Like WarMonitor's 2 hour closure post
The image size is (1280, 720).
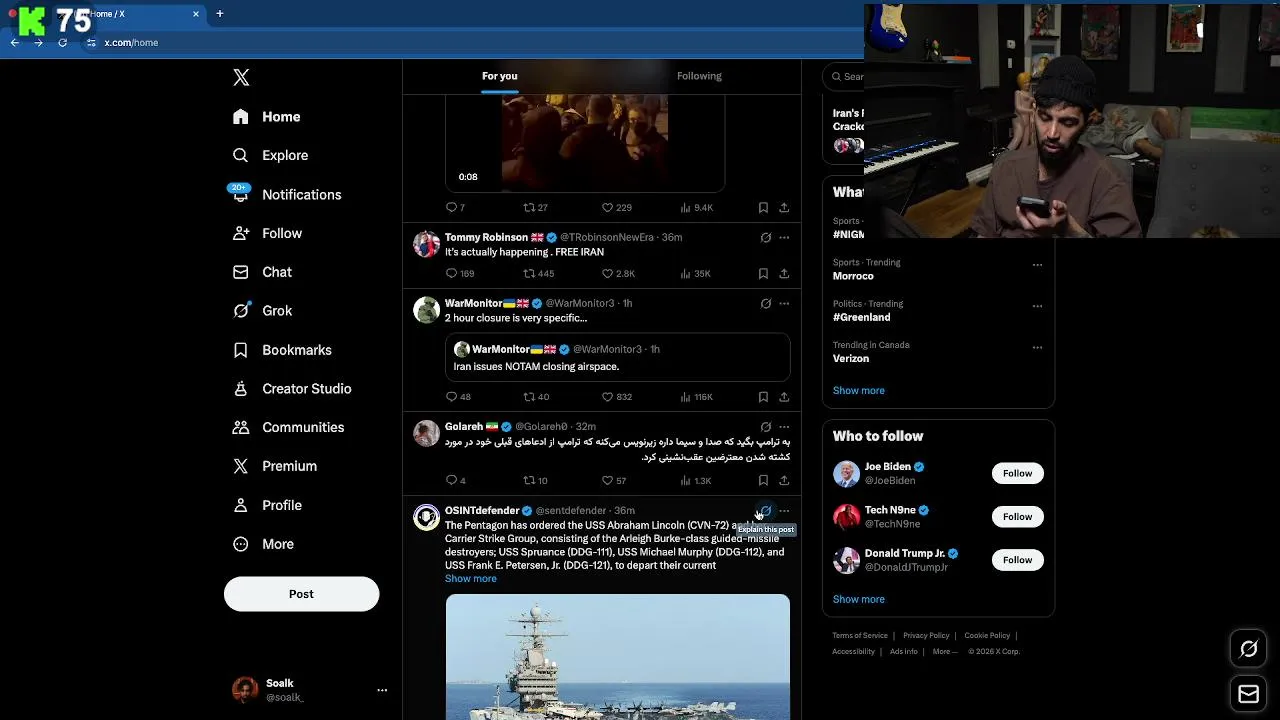point(617,397)
